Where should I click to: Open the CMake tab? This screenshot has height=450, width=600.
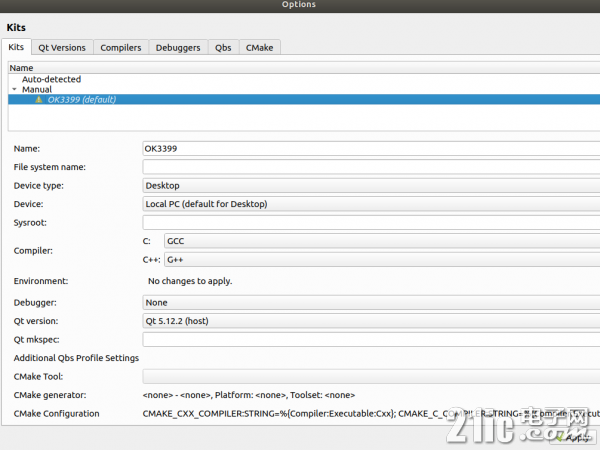pos(259,47)
